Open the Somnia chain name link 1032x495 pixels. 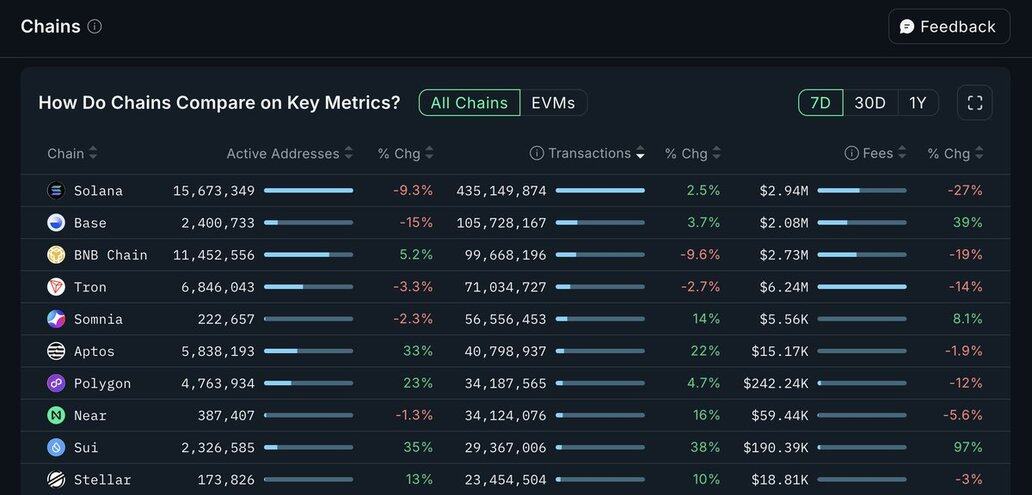click(x=98, y=319)
